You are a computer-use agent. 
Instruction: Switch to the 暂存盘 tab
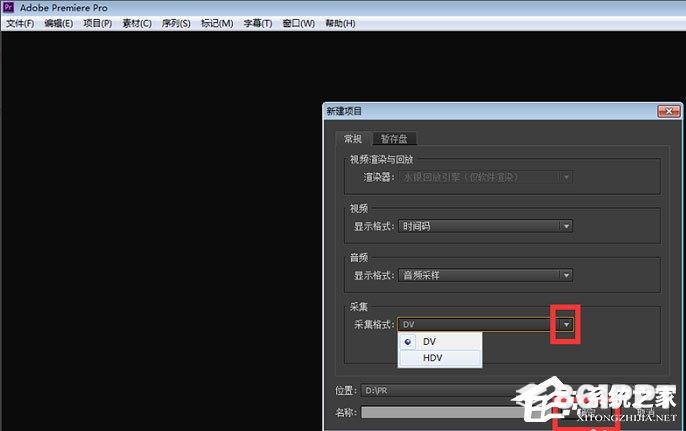tap(394, 139)
